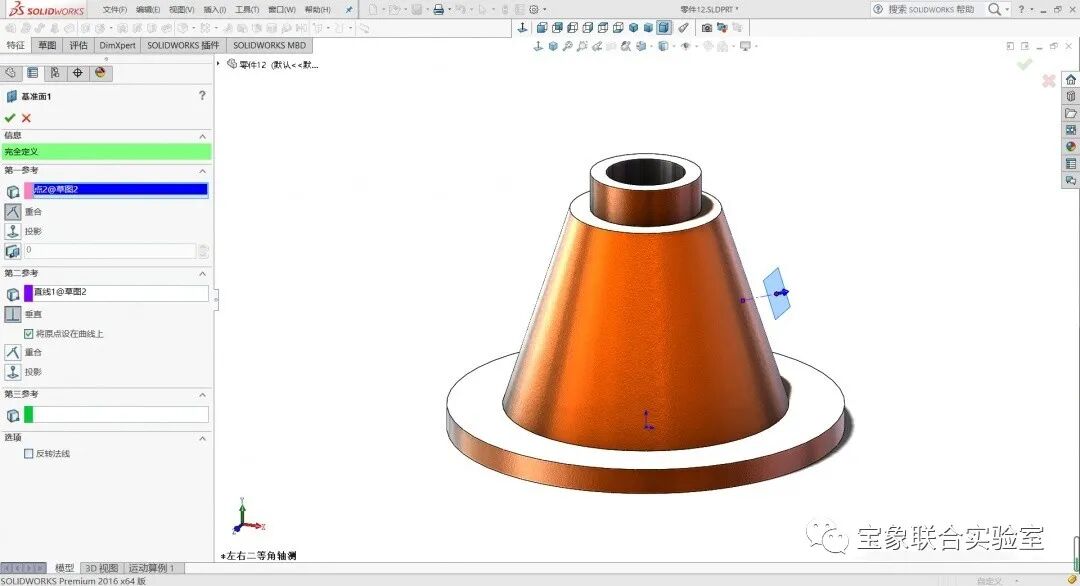Click the View Settings monitor icon
Viewport: 1080px width, 586px height.
click(745, 46)
